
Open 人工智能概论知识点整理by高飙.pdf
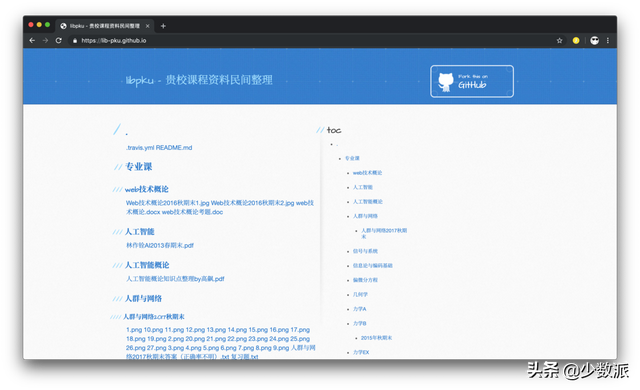[x=175, y=279]
